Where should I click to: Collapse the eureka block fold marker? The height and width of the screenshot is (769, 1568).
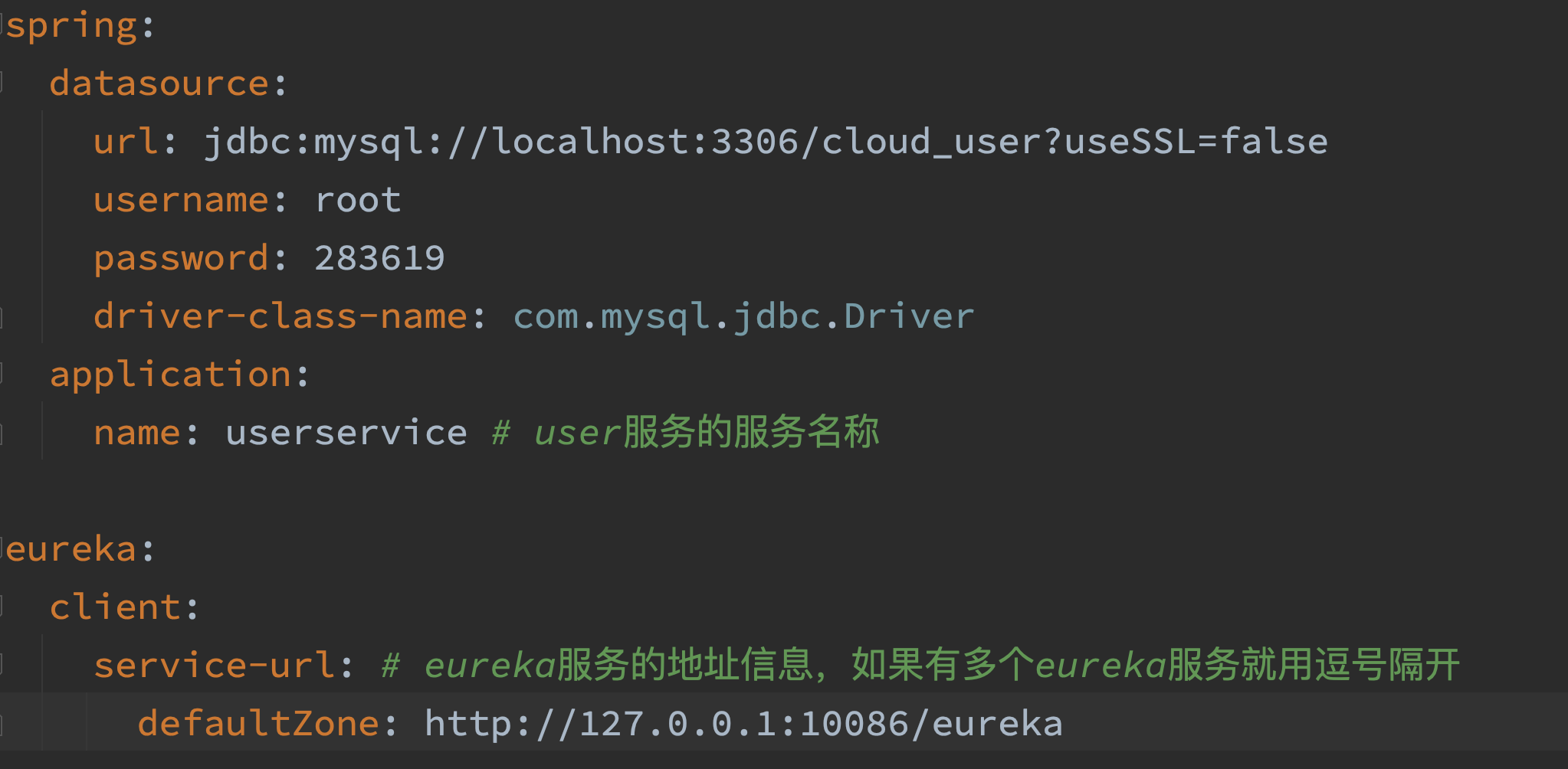click(3, 549)
